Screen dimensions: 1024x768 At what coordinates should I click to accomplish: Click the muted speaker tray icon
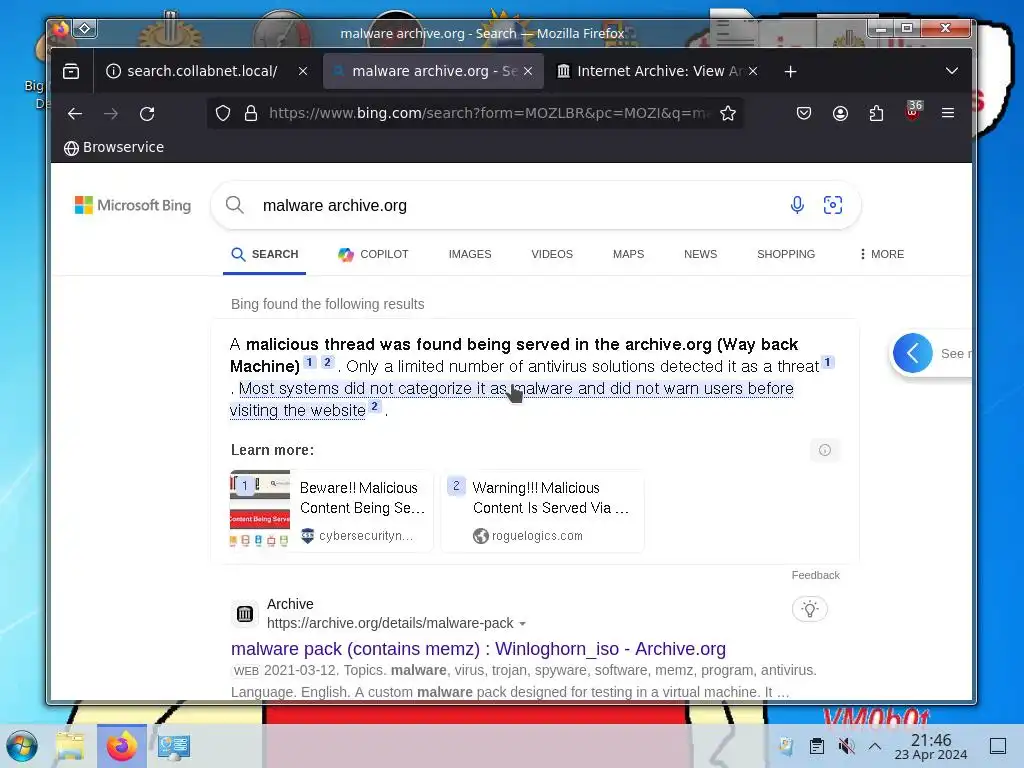coord(846,746)
